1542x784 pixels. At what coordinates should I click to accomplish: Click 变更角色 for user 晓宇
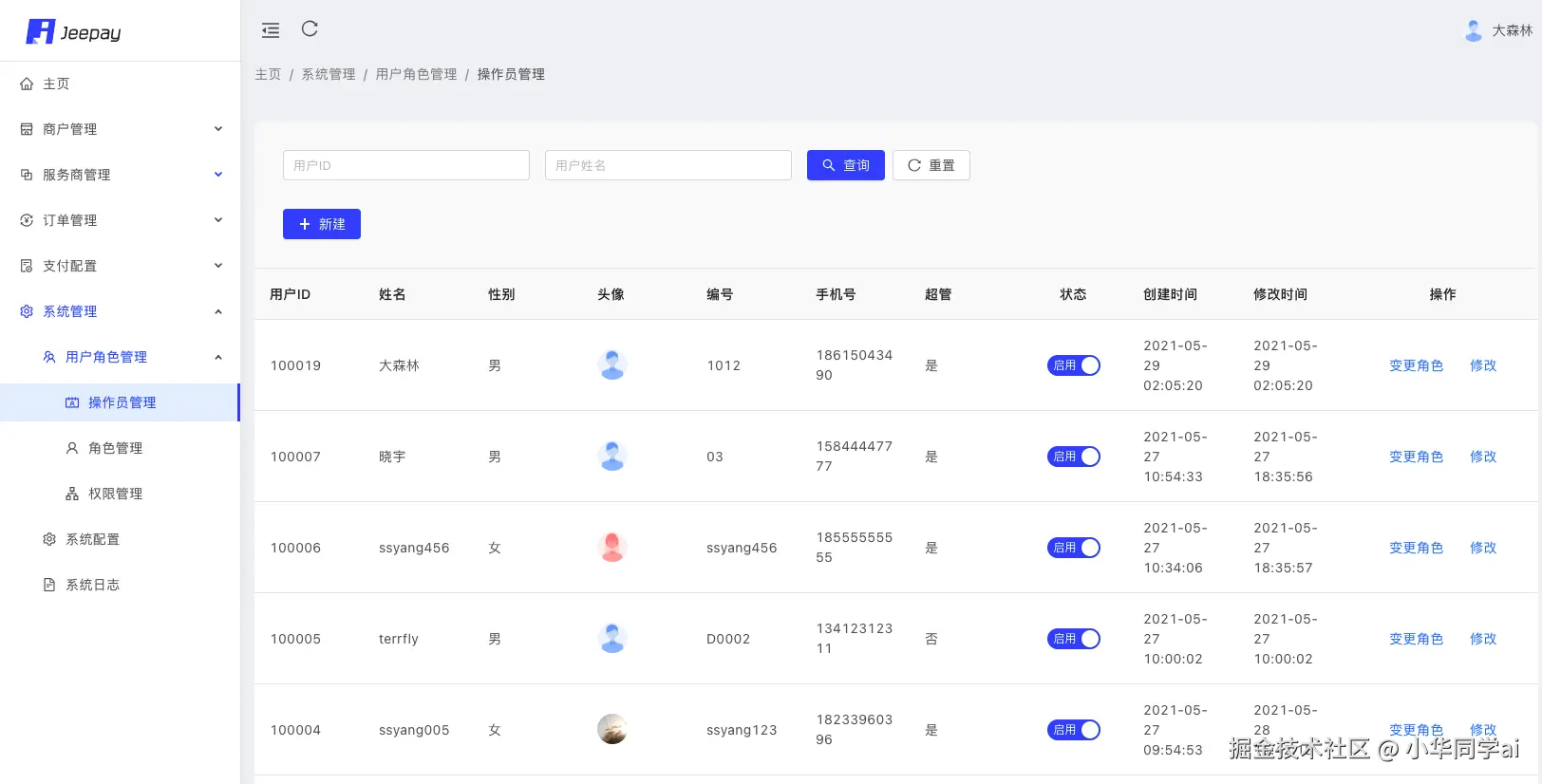1416,457
